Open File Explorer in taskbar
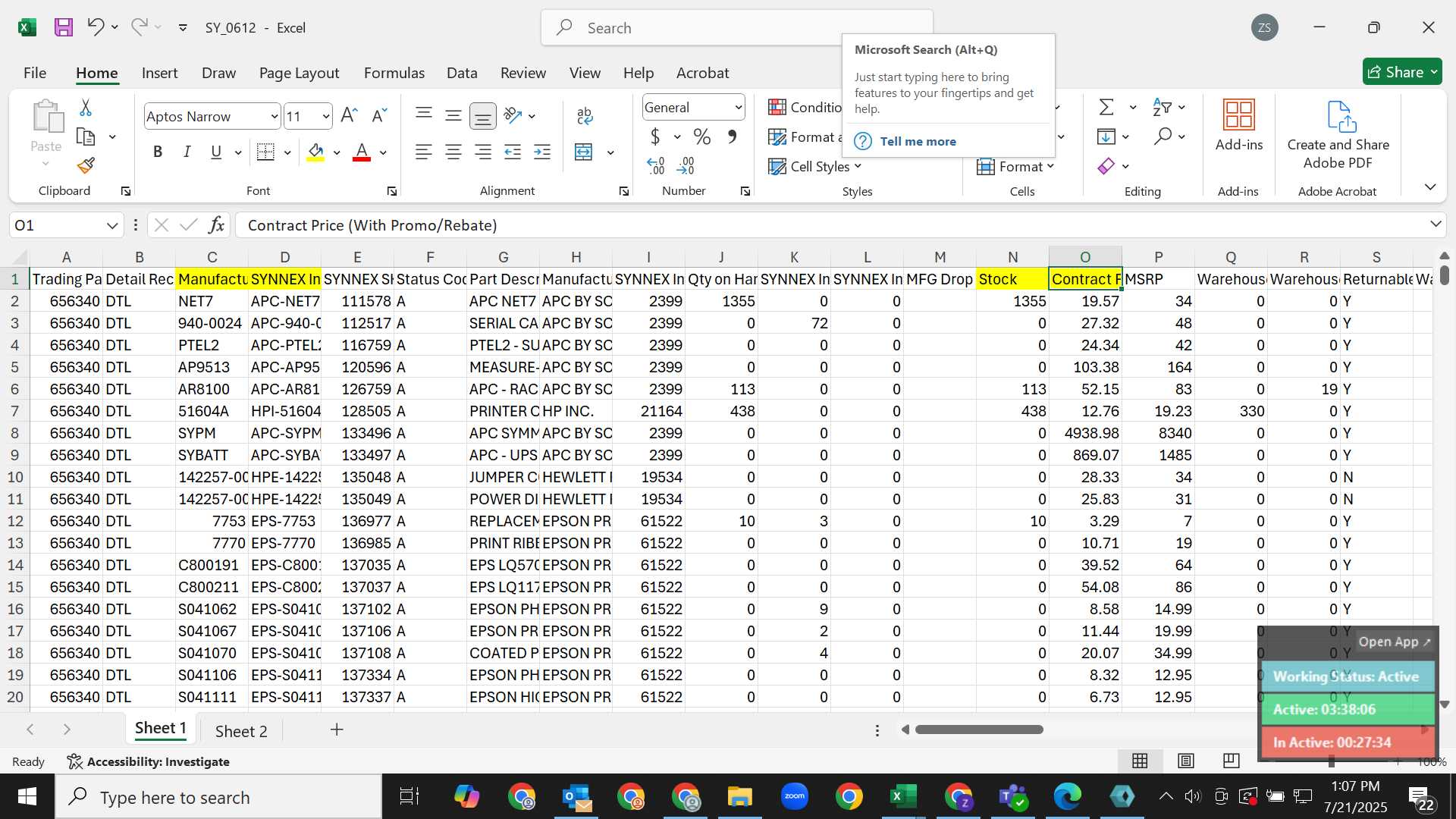Viewport: 1456px width, 819px height. [739, 796]
